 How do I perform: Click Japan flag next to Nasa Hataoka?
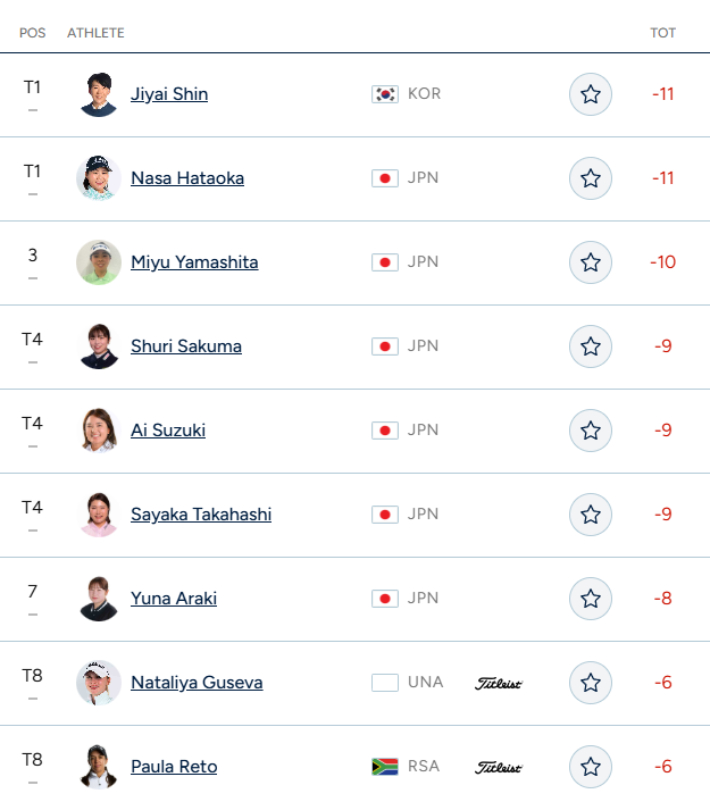point(385,178)
